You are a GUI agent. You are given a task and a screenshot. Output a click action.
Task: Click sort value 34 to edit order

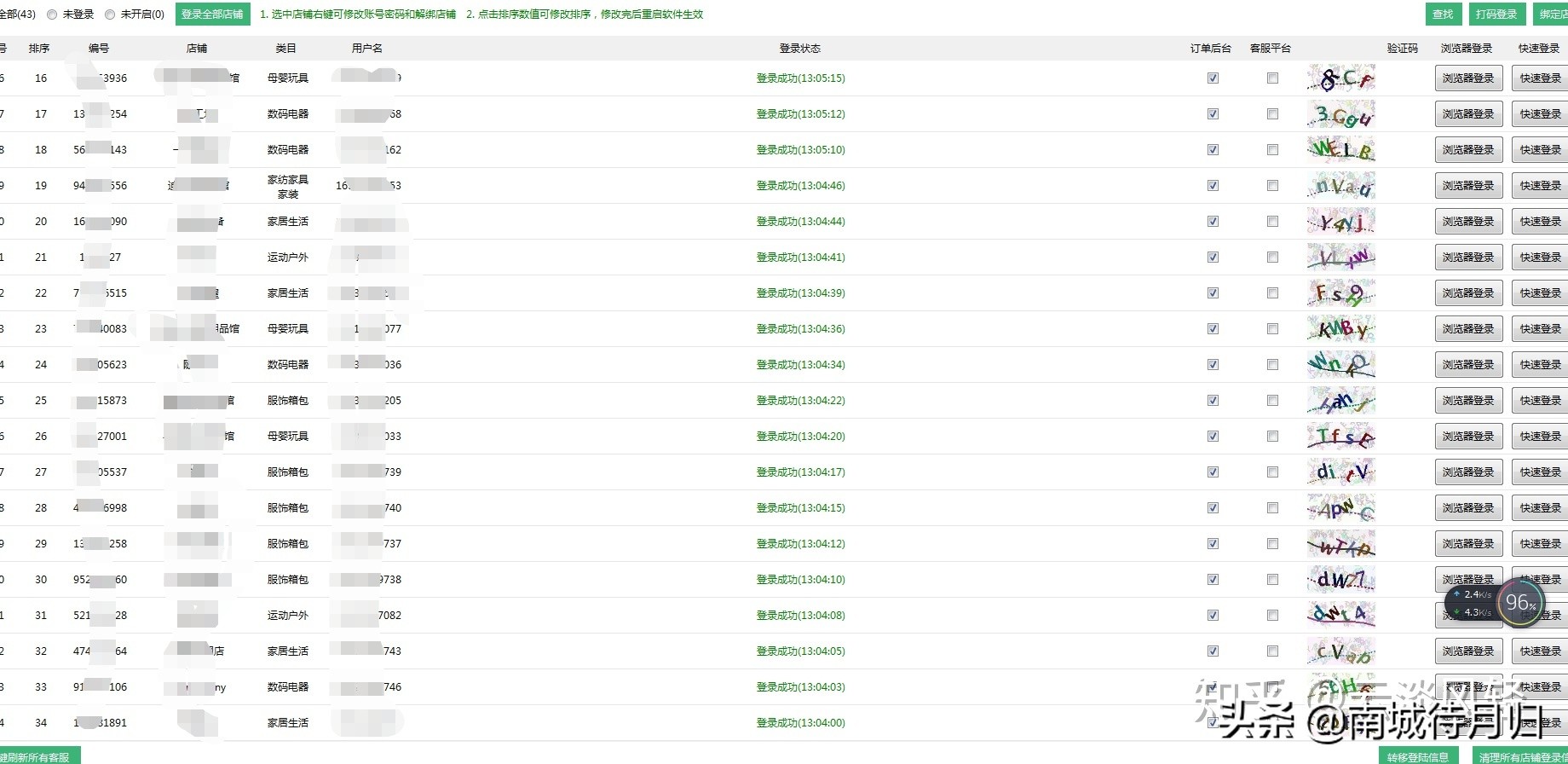[41, 723]
